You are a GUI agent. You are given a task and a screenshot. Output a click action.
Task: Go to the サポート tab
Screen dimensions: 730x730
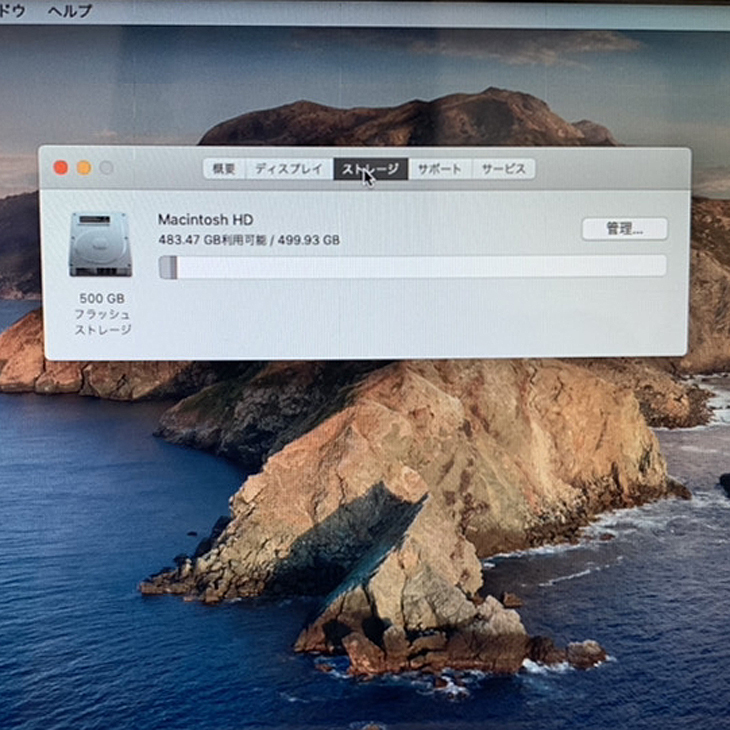pyautogui.click(x=440, y=169)
